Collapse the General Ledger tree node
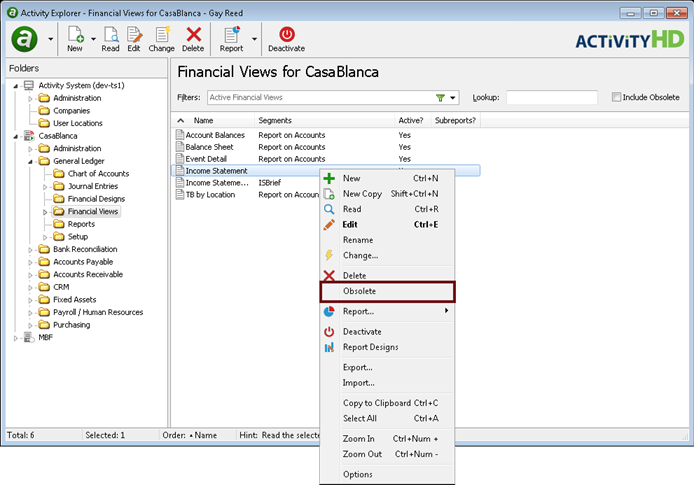Screen dimensions: 694x485 [x=30, y=162]
